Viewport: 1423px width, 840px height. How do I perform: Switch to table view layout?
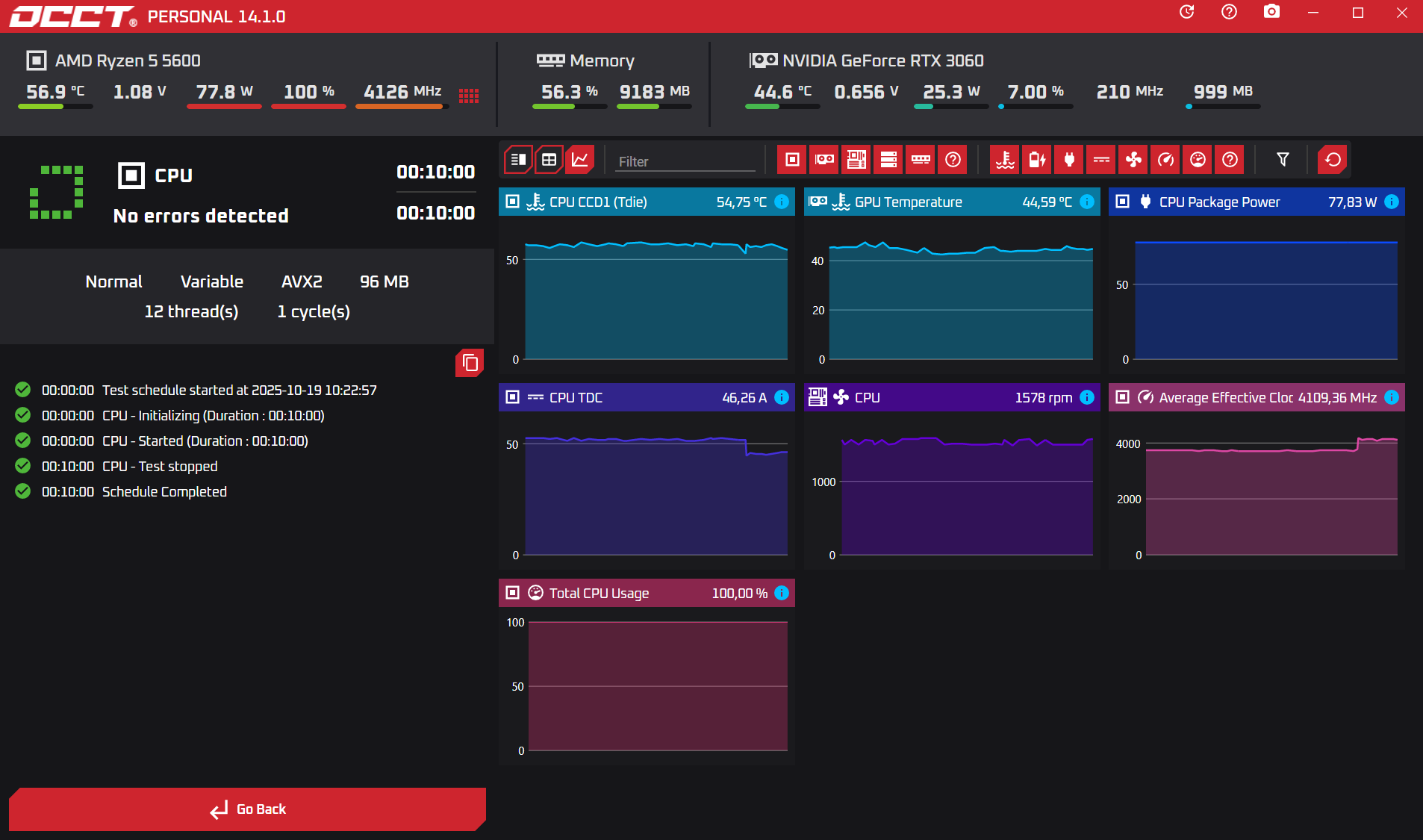[549, 160]
